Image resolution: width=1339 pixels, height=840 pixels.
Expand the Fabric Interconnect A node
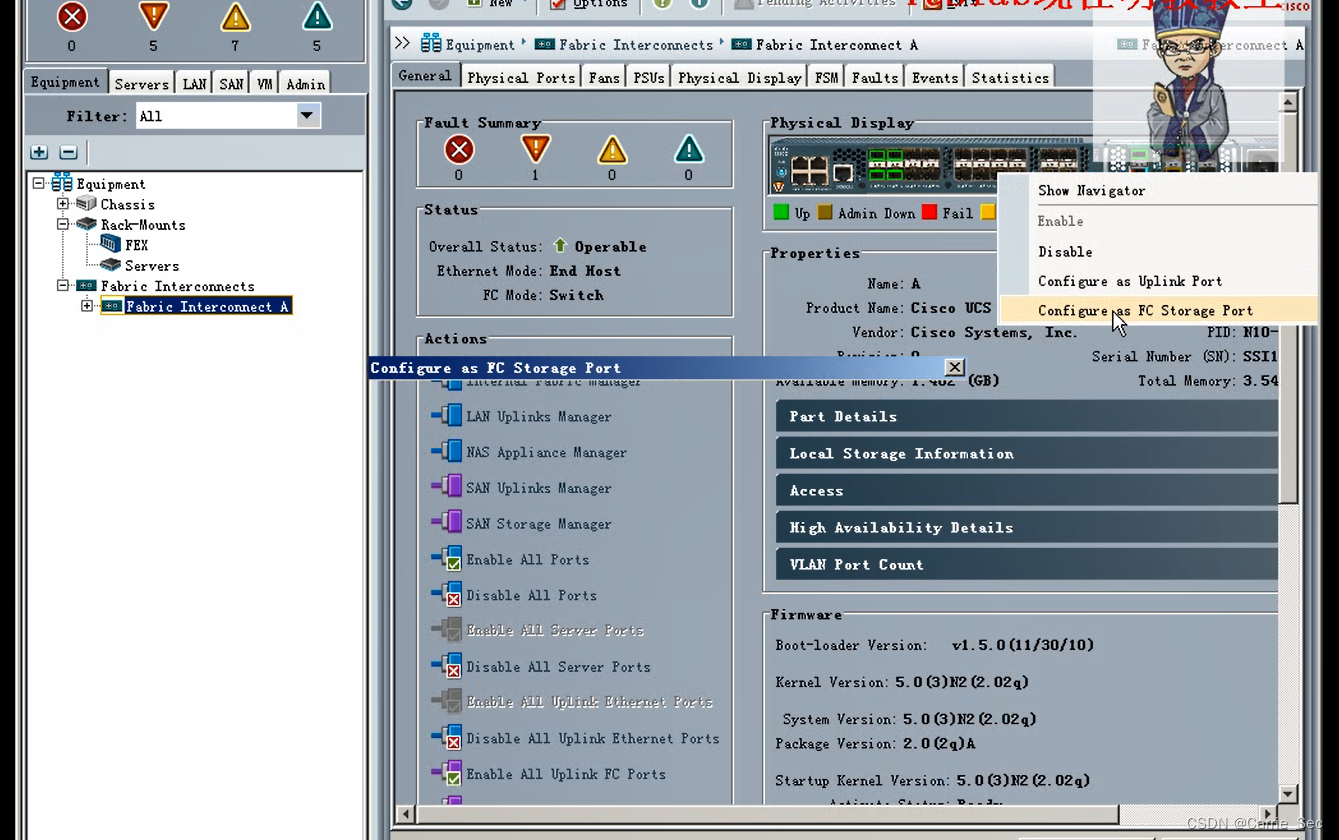point(87,306)
